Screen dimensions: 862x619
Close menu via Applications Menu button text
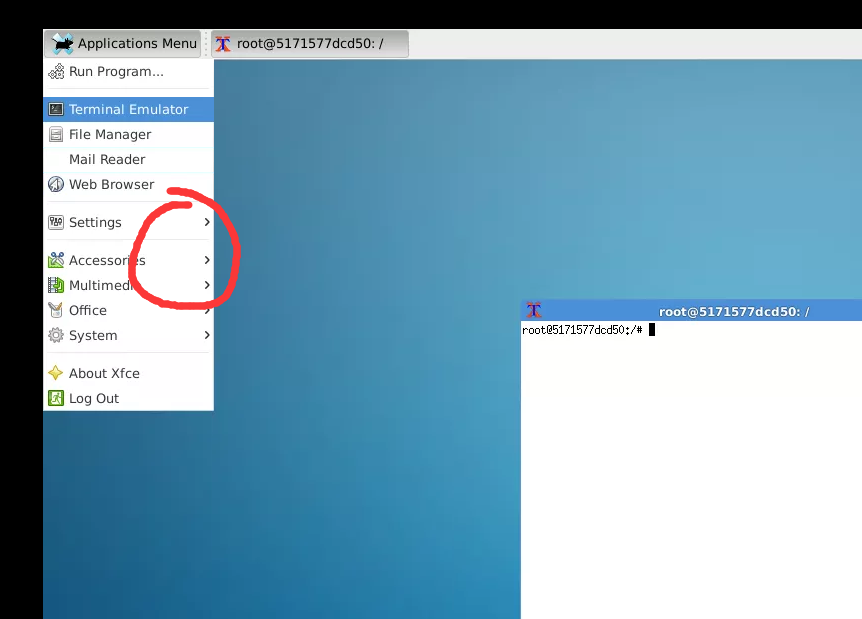(137, 43)
